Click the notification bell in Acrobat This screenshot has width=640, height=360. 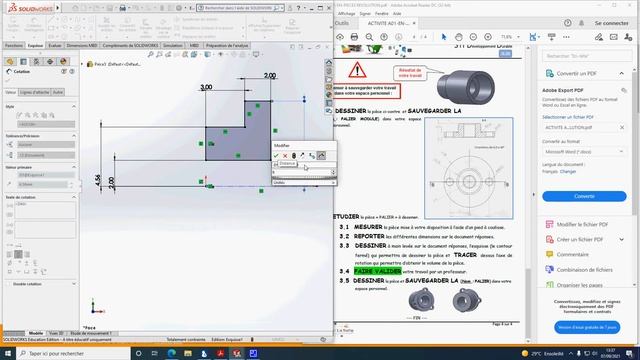(582, 23)
